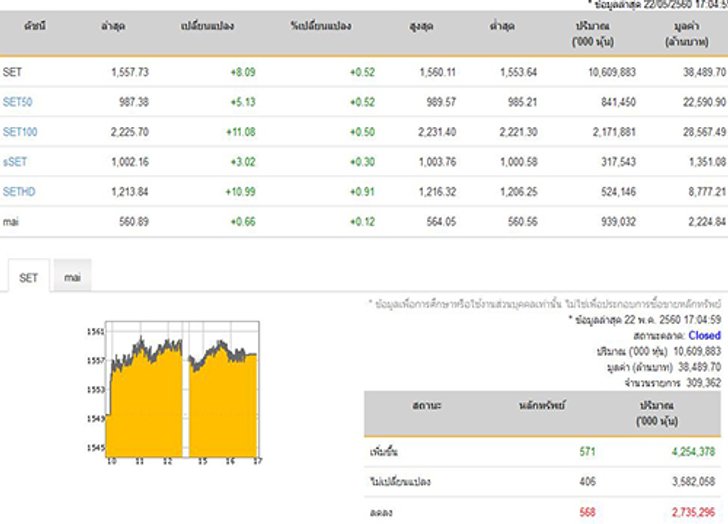Open the SET100 index link
Screen dimensions: 728x524
pyautogui.click(x=20, y=132)
